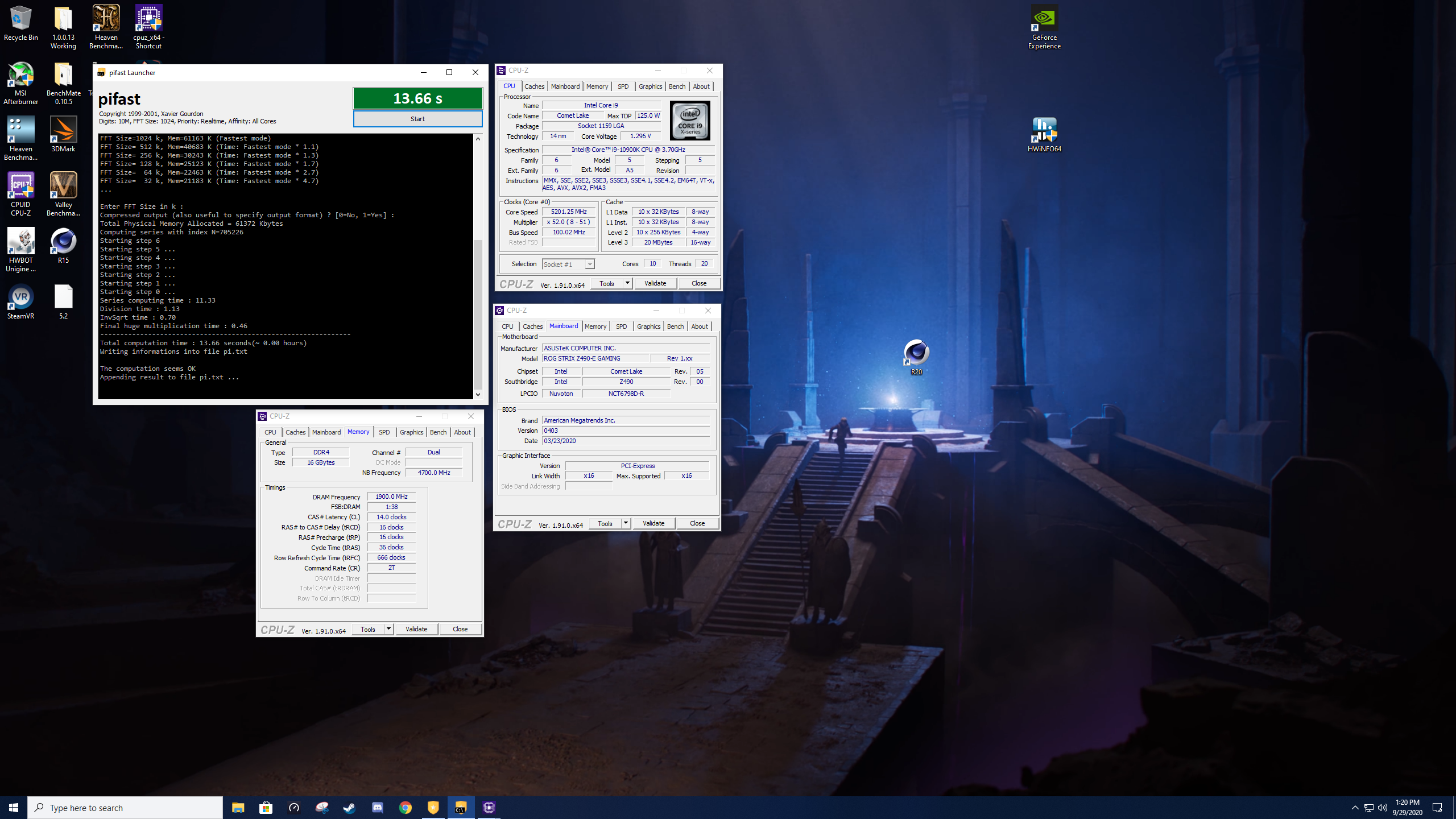Viewport: 1456px width, 819px height.
Task: Click Close in the top CPU-Z window
Action: click(699, 283)
